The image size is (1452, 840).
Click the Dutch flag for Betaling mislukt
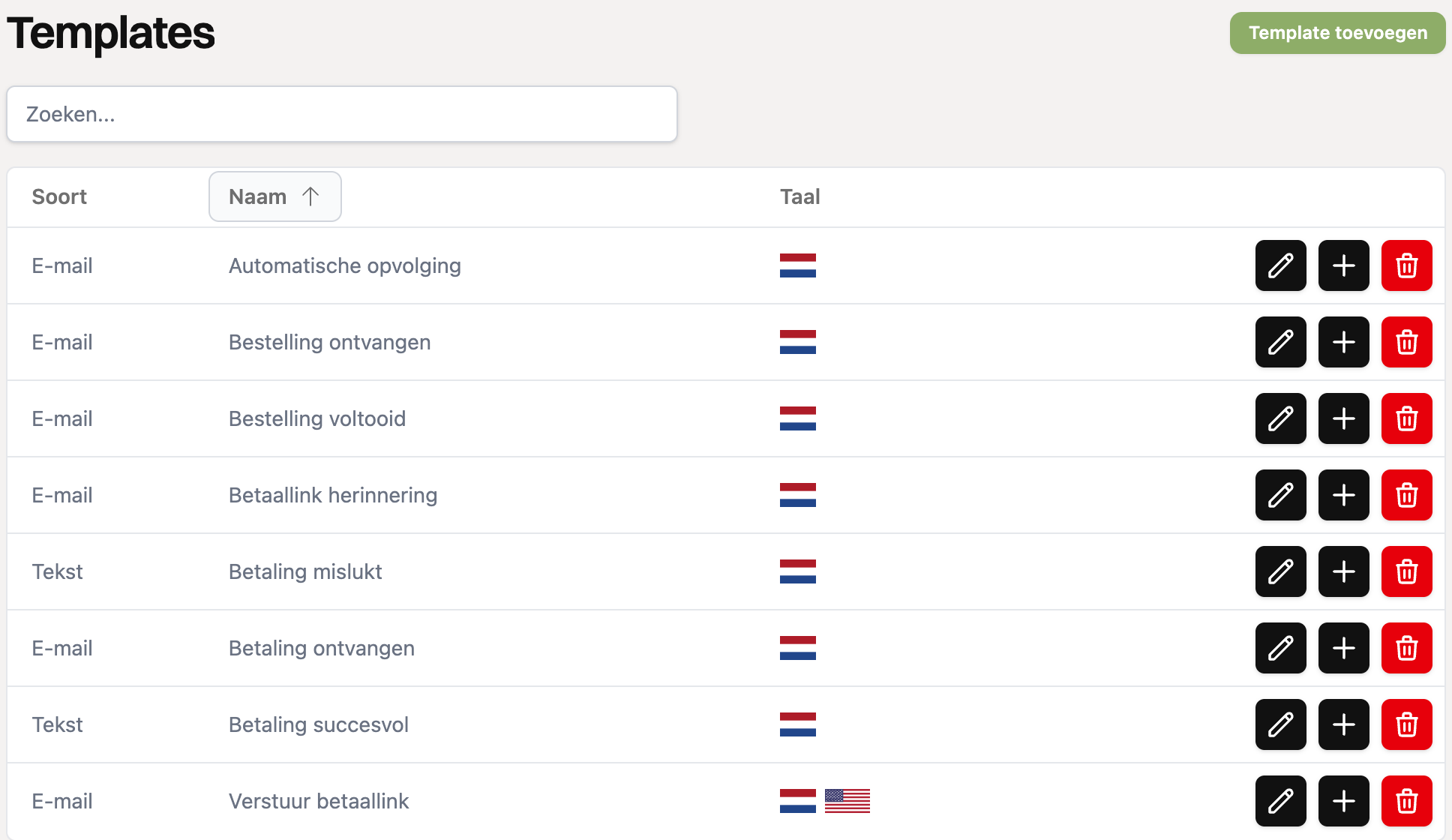798,571
